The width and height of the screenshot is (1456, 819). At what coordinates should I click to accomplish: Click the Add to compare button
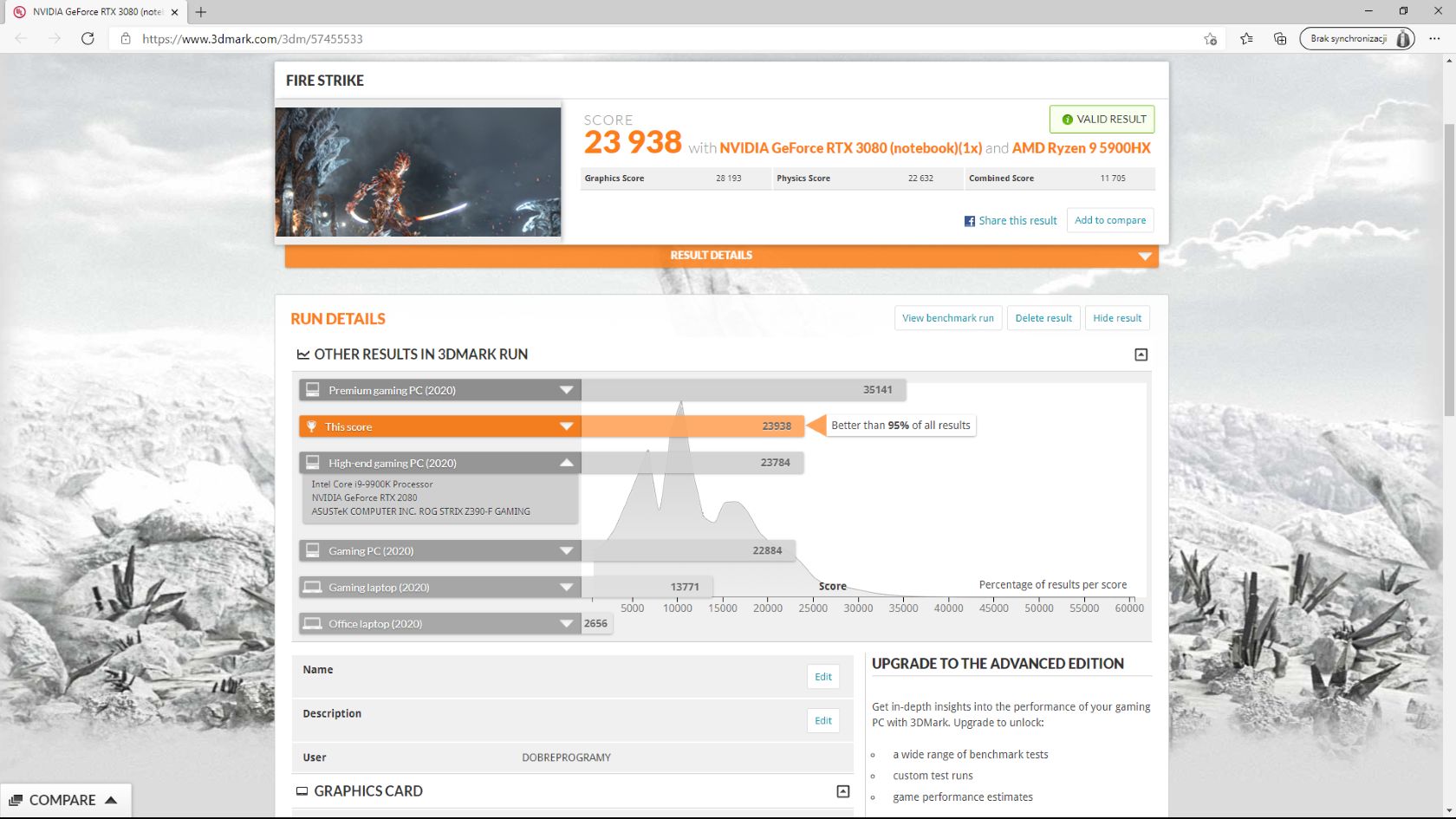pyautogui.click(x=1110, y=220)
